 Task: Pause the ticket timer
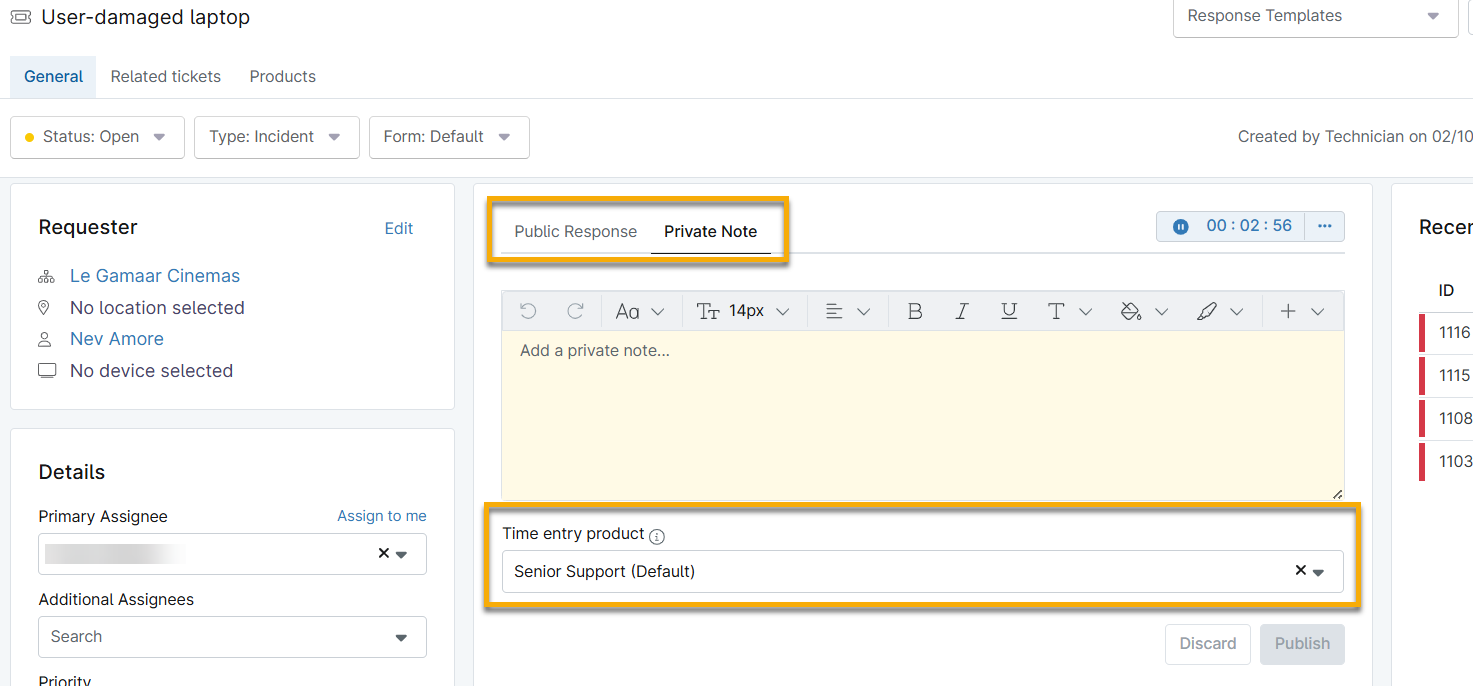click(x=1180, y=226)
